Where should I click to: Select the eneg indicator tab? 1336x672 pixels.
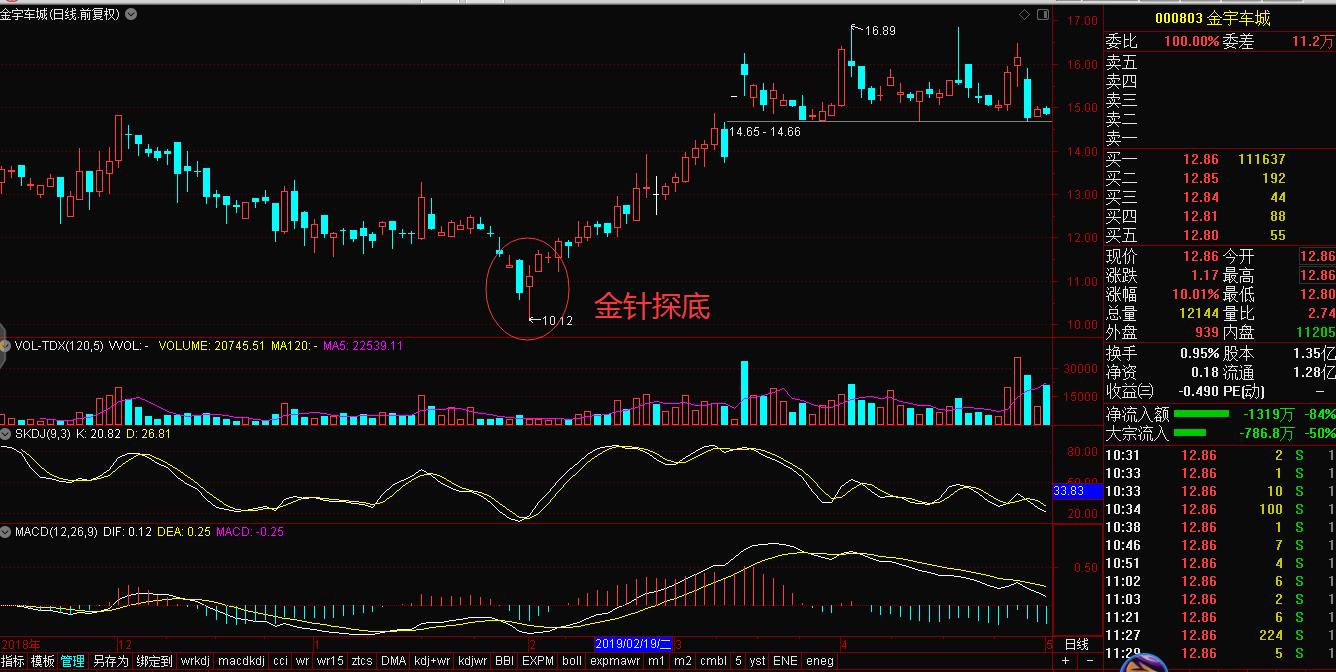(820, 661)
